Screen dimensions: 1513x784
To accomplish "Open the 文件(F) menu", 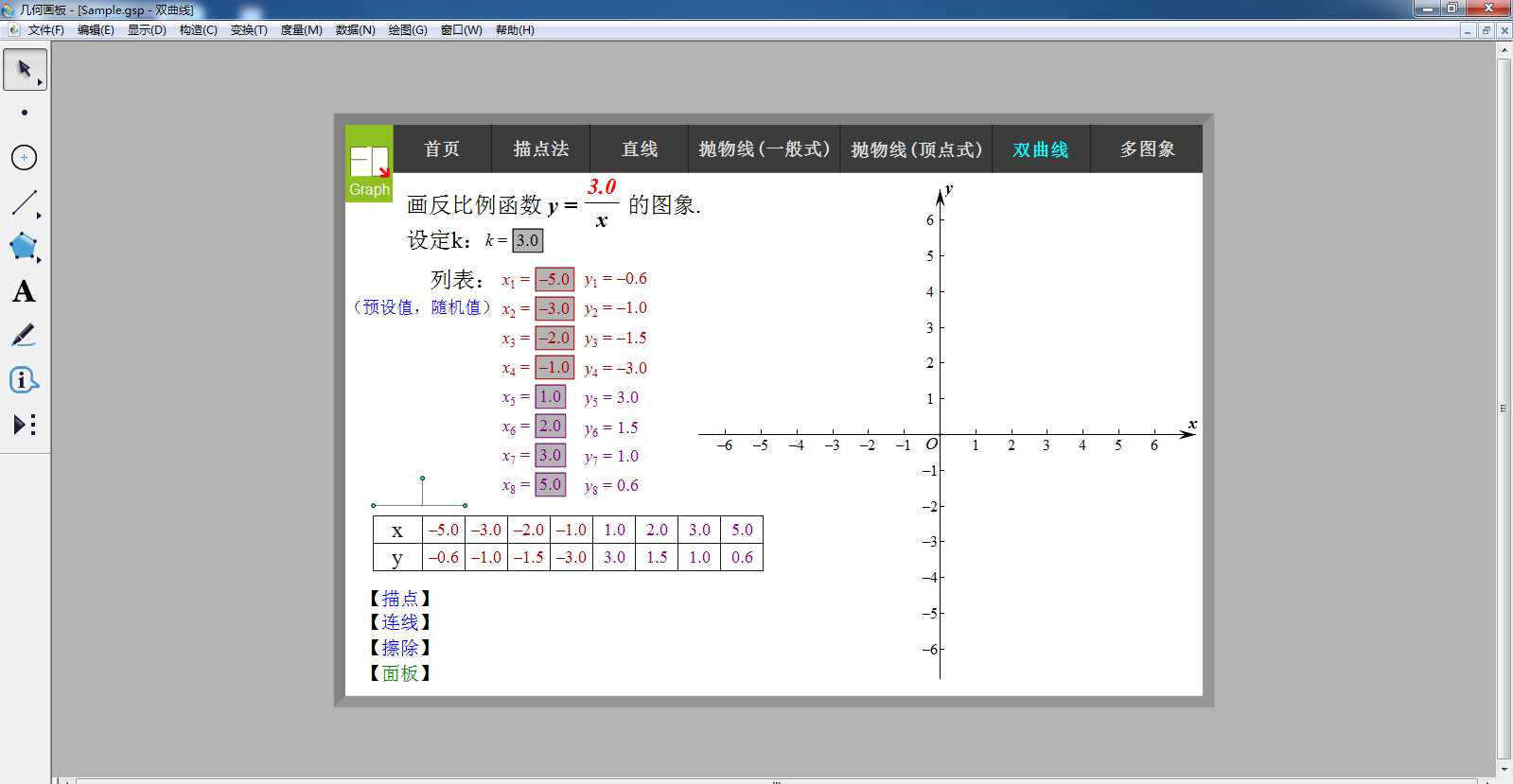I will 46,30.
